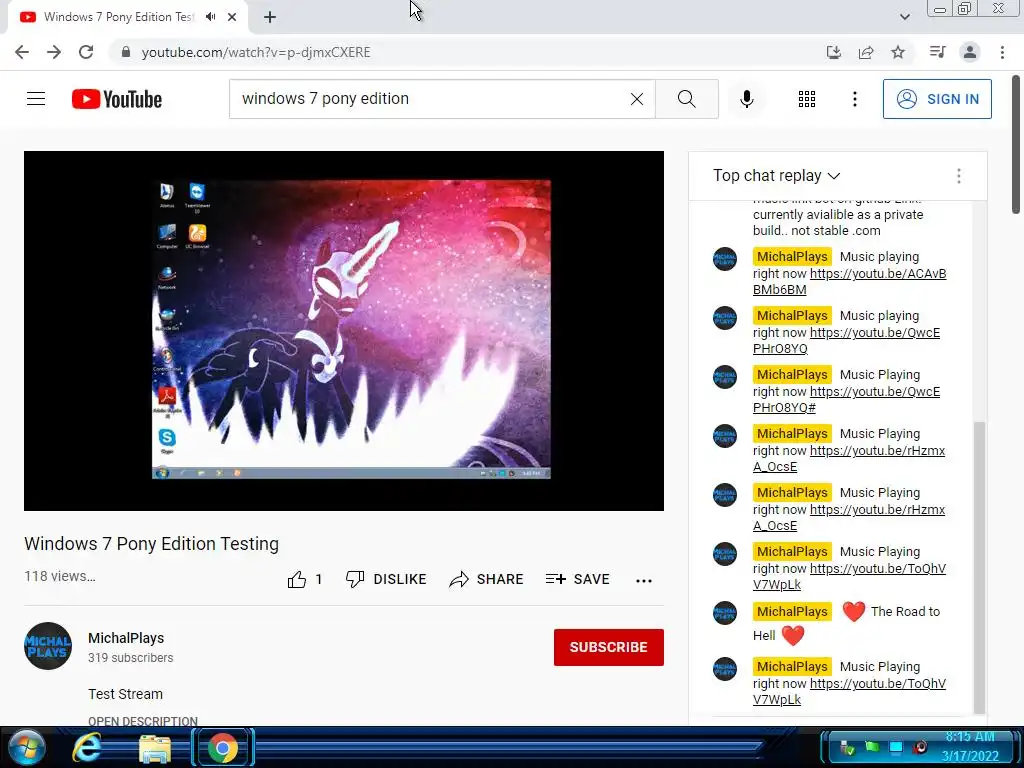Open link youtu.be/ACAvBBMb6BM in chat
The width and height of the screenshot is (1024, 768).
[x=849, y=281]
